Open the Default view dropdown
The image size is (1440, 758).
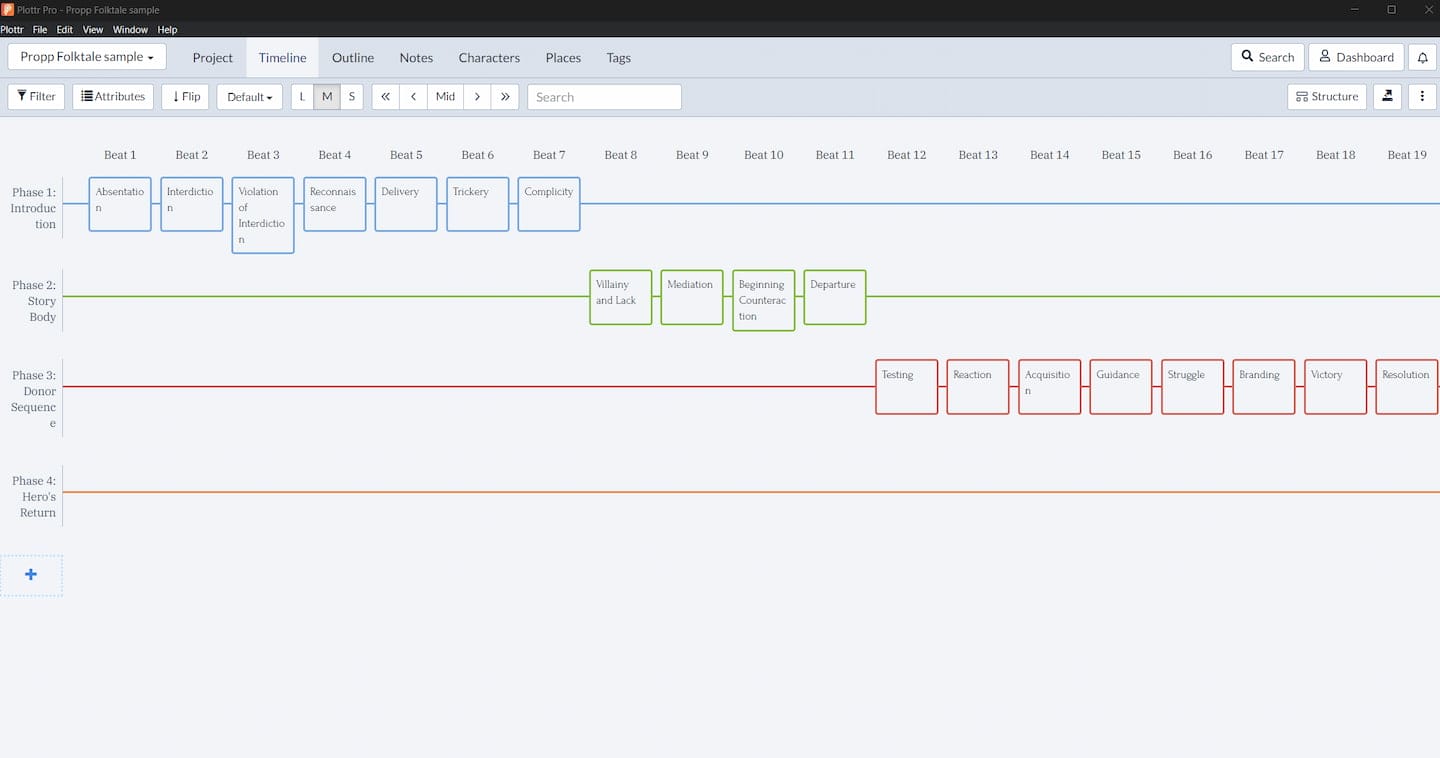click(248, 96)
